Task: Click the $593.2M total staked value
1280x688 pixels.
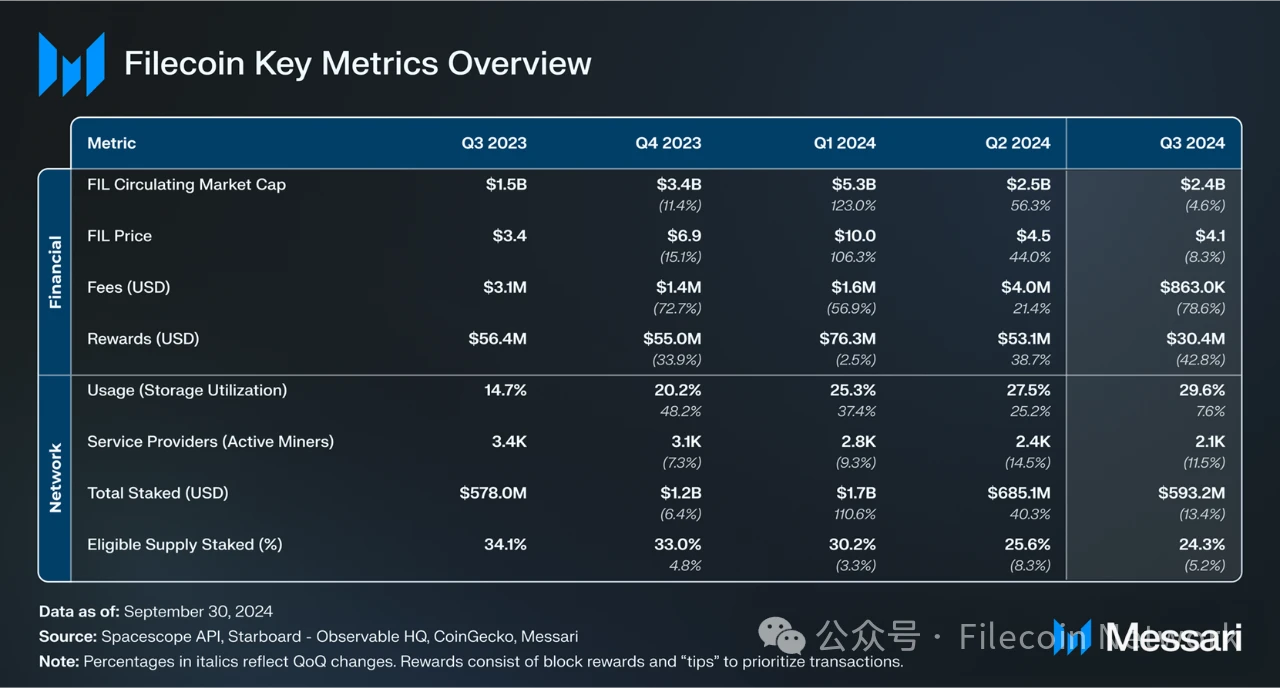Action: click(1191, 493)
